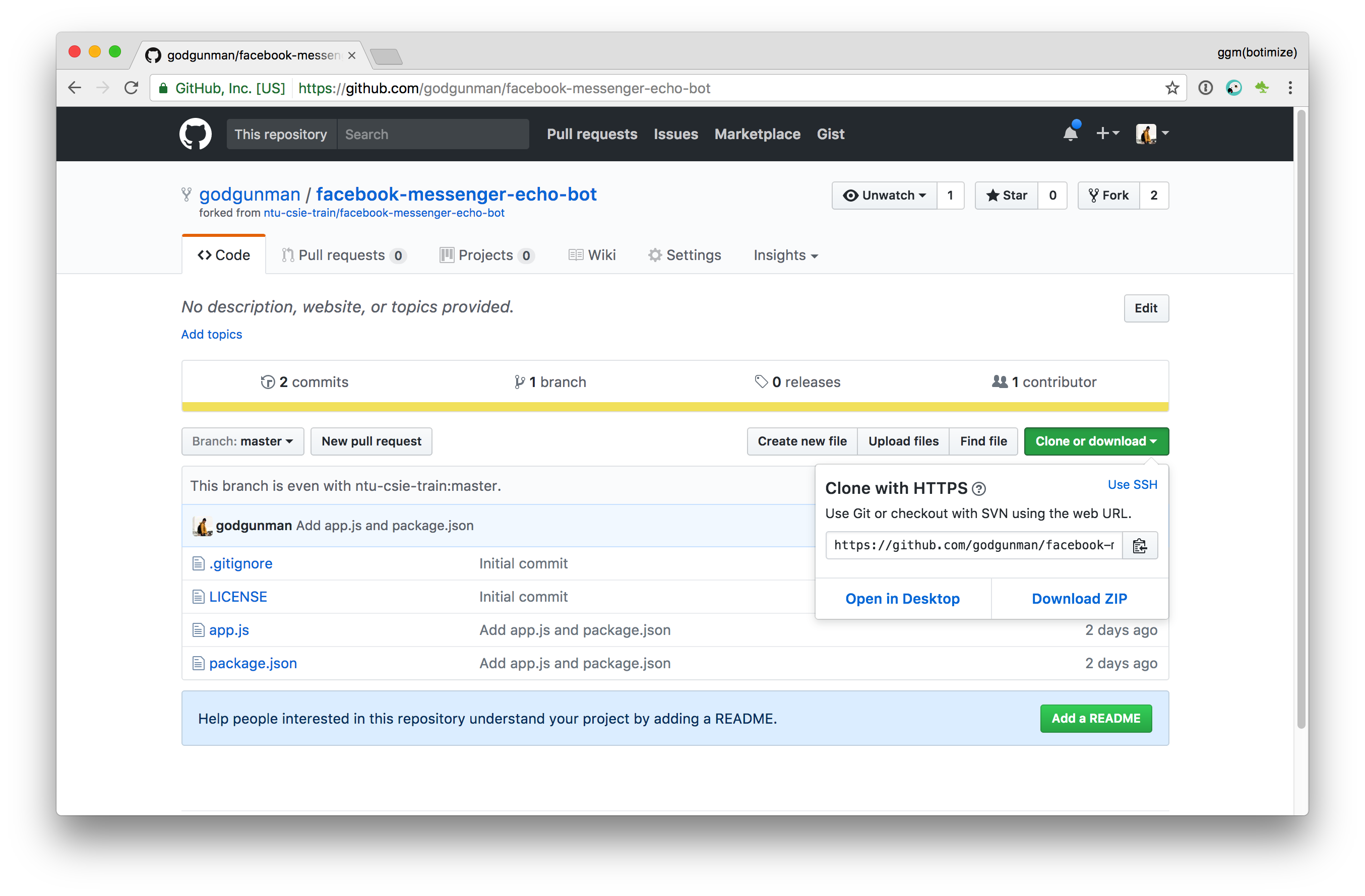The image size is (1365, 896).
Task: Click the teal round extension icon
Action: tap(1233, 88)
